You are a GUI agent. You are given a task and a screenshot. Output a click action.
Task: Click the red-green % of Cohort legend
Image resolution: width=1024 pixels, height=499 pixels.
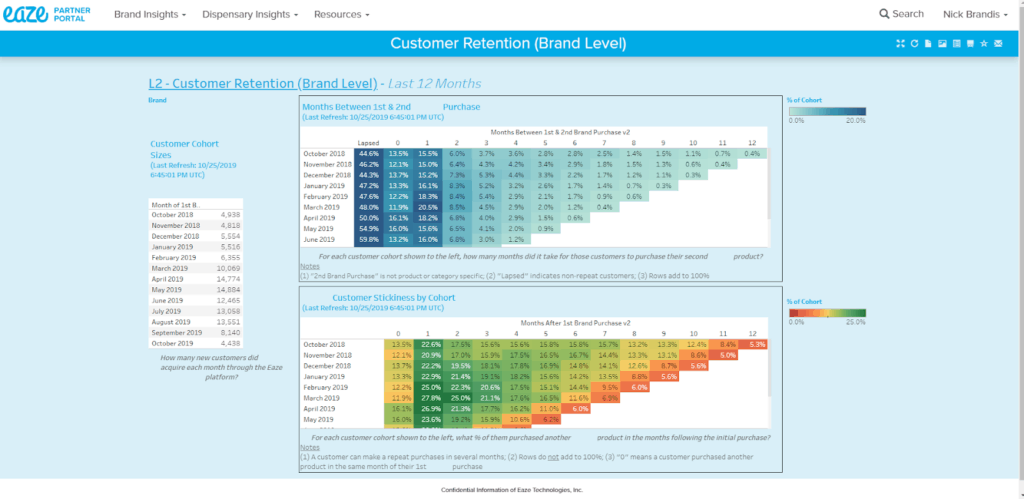(826, 312)
